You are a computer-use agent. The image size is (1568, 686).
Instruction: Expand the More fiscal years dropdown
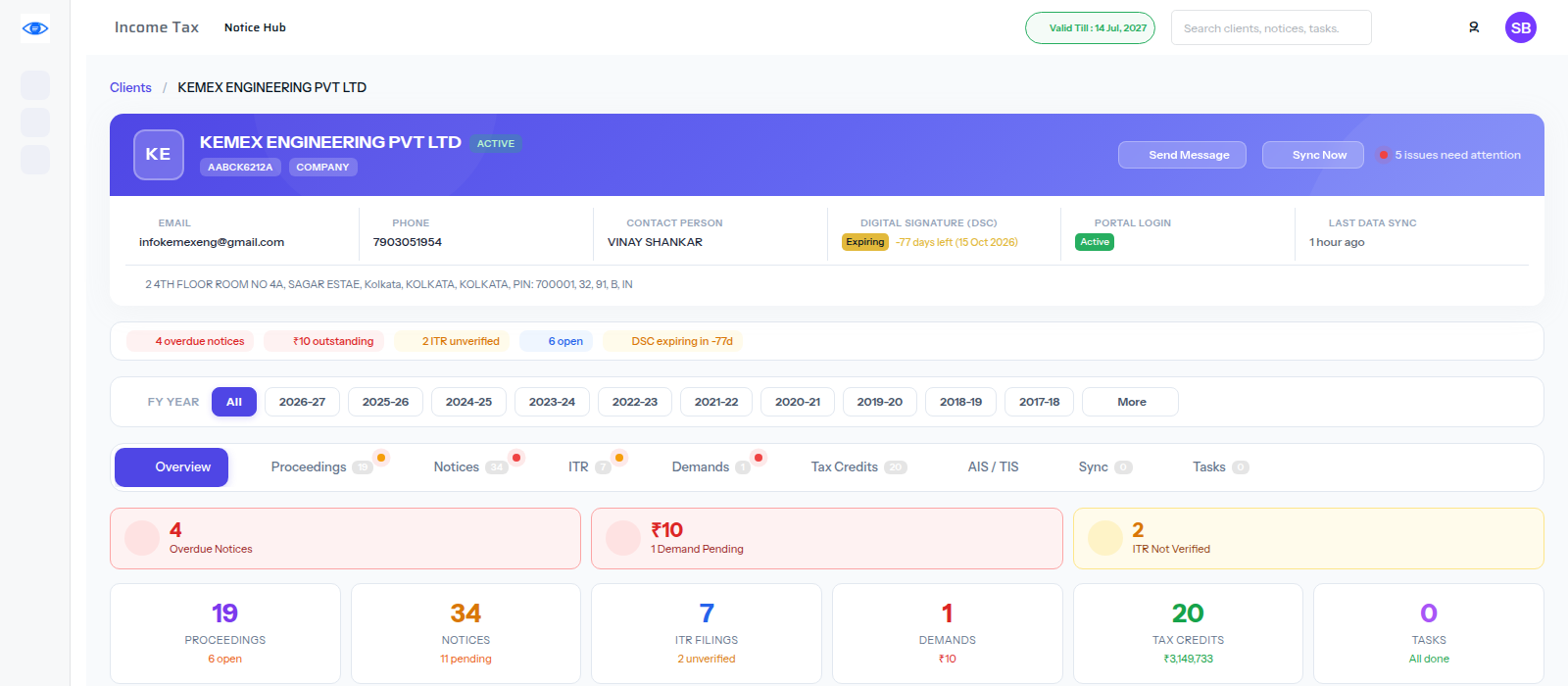point(1130,402)
